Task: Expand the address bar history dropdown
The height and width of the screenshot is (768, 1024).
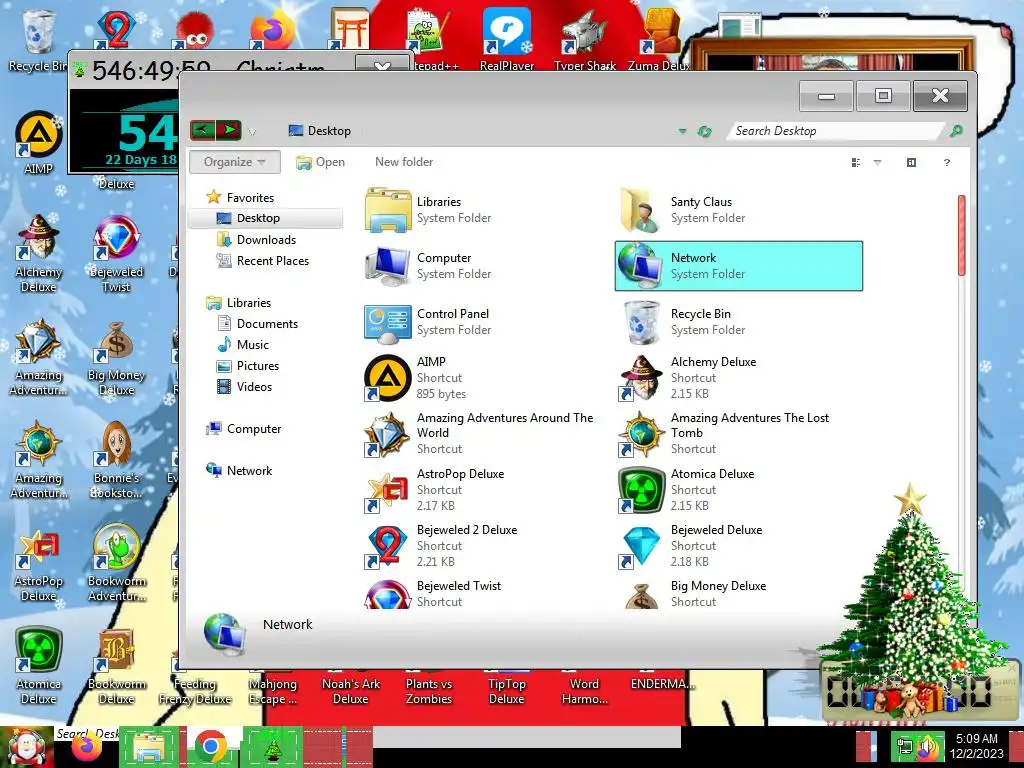Action: click(x=682, y=131)
